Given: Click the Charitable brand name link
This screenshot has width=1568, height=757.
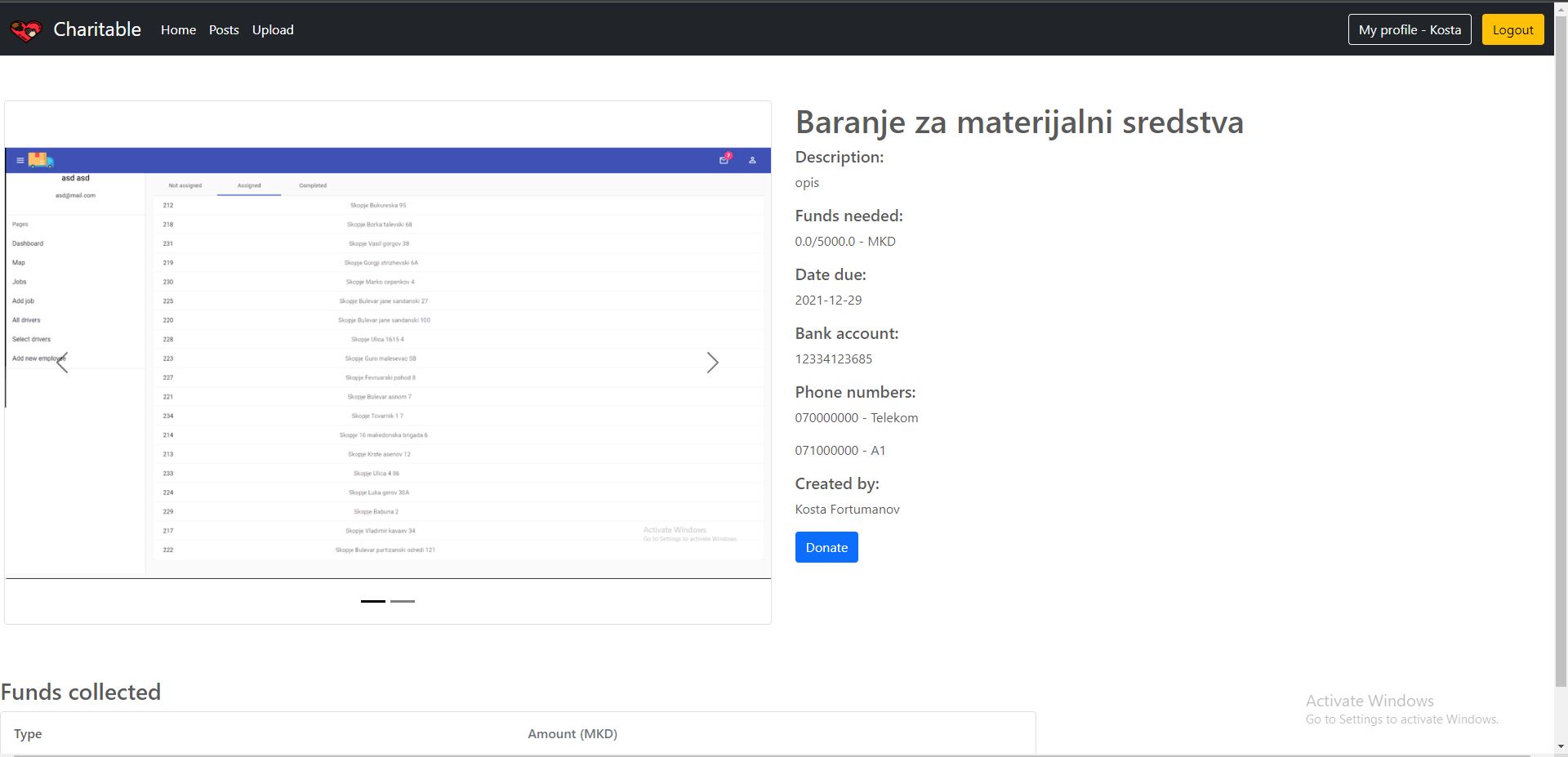Looking at the screenshot, I should pos(97,29).
